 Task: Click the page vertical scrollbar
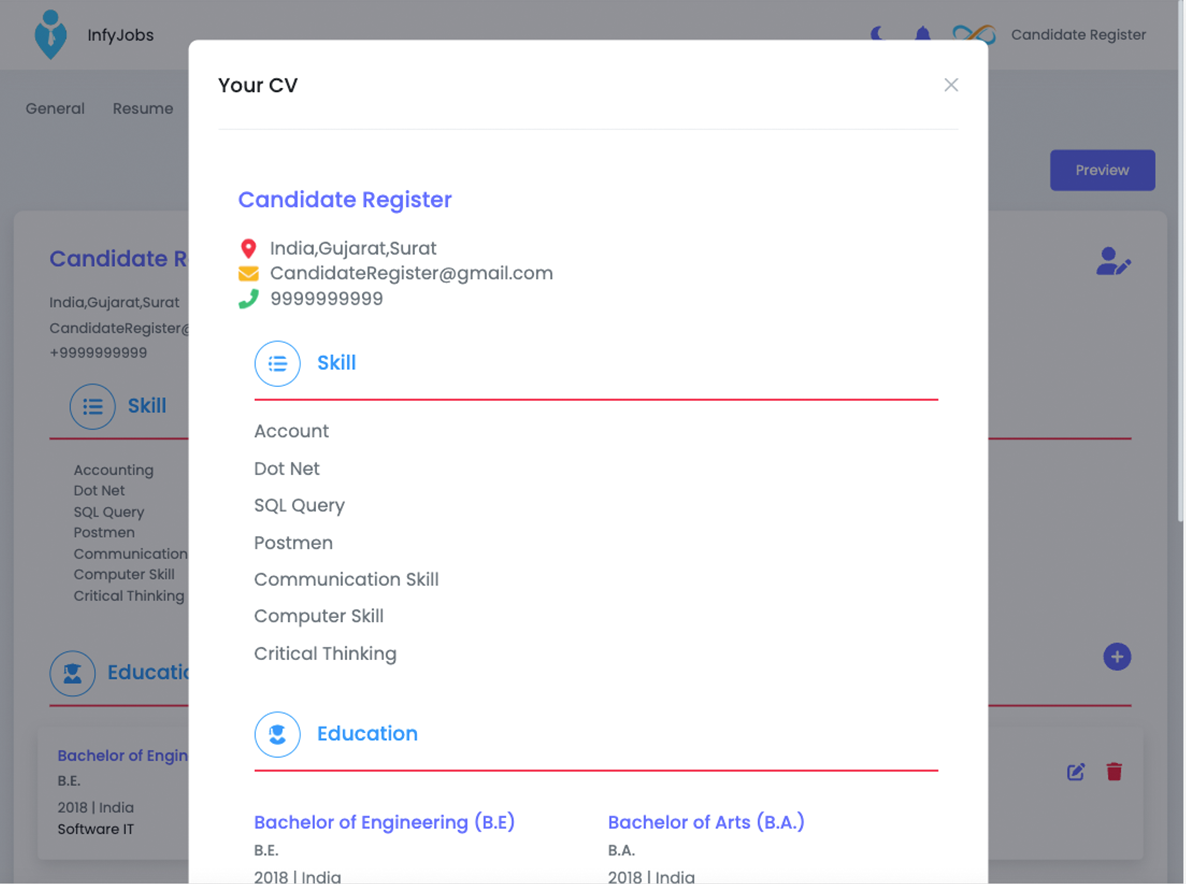(1180, 300)
